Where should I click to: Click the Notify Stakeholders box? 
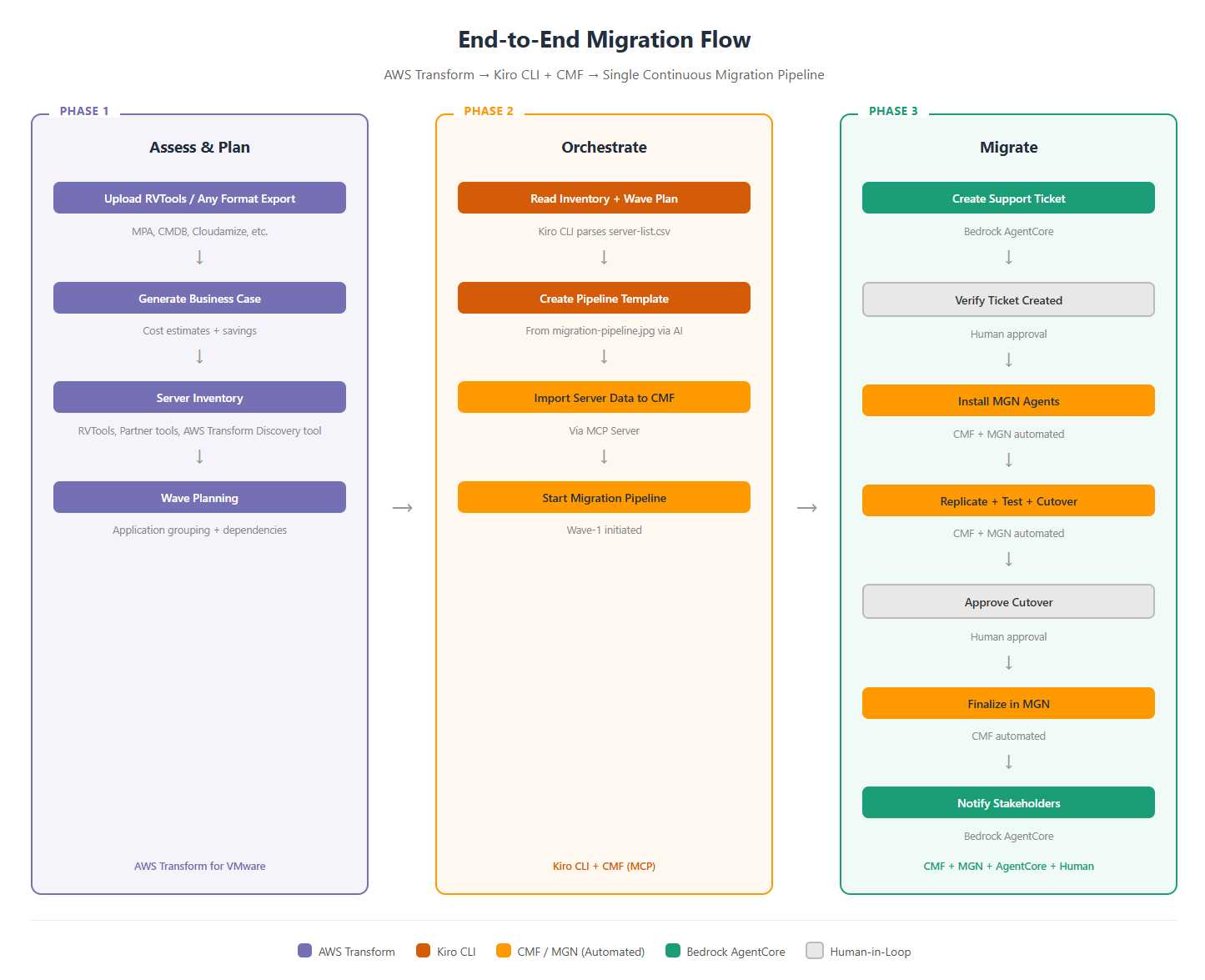[x=1008, y=802]
